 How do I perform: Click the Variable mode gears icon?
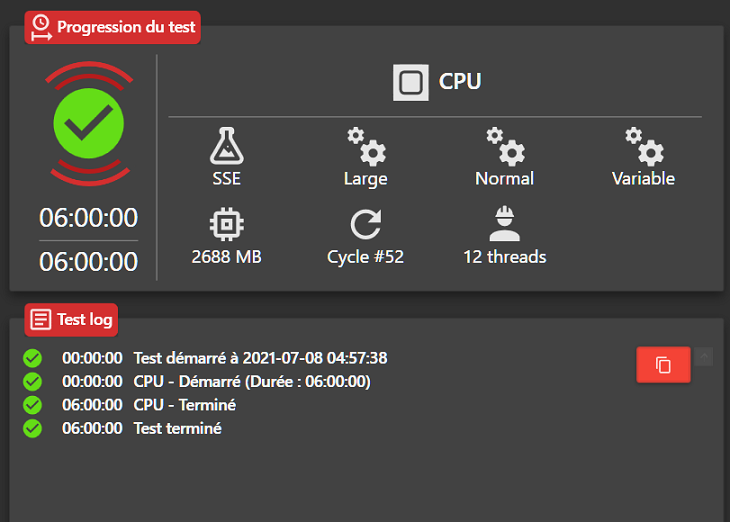[x=644, y=146]
